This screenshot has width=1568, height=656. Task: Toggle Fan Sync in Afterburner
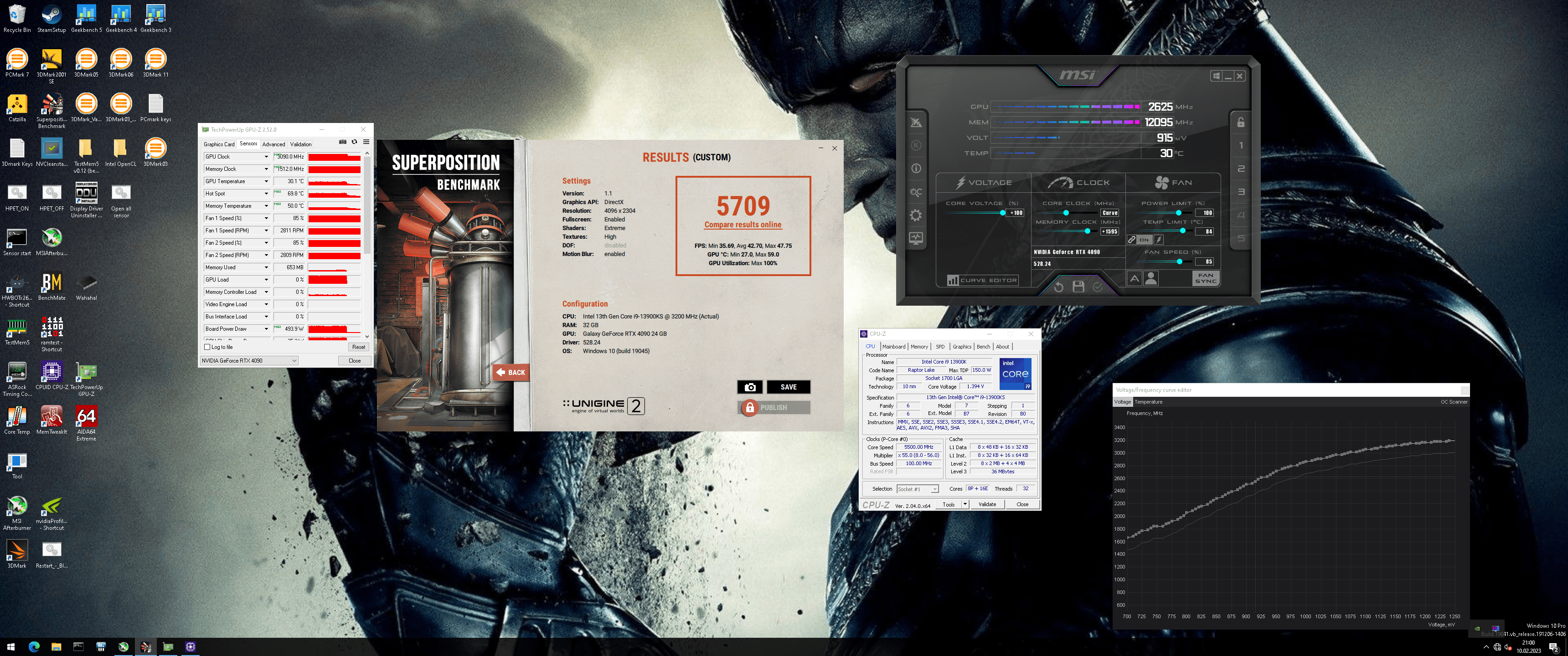[x=1205, y=278]
